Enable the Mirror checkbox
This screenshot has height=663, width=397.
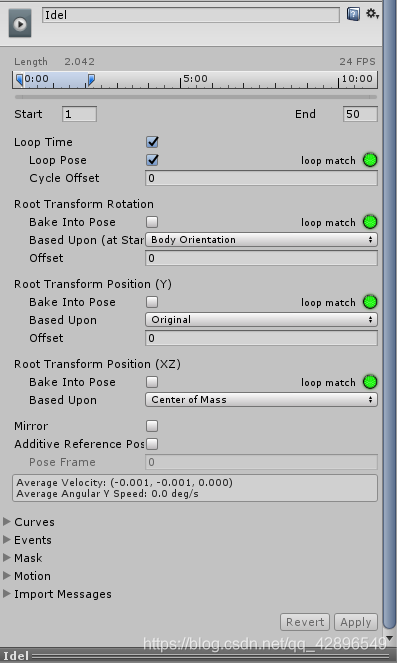(x=152, y=426)
